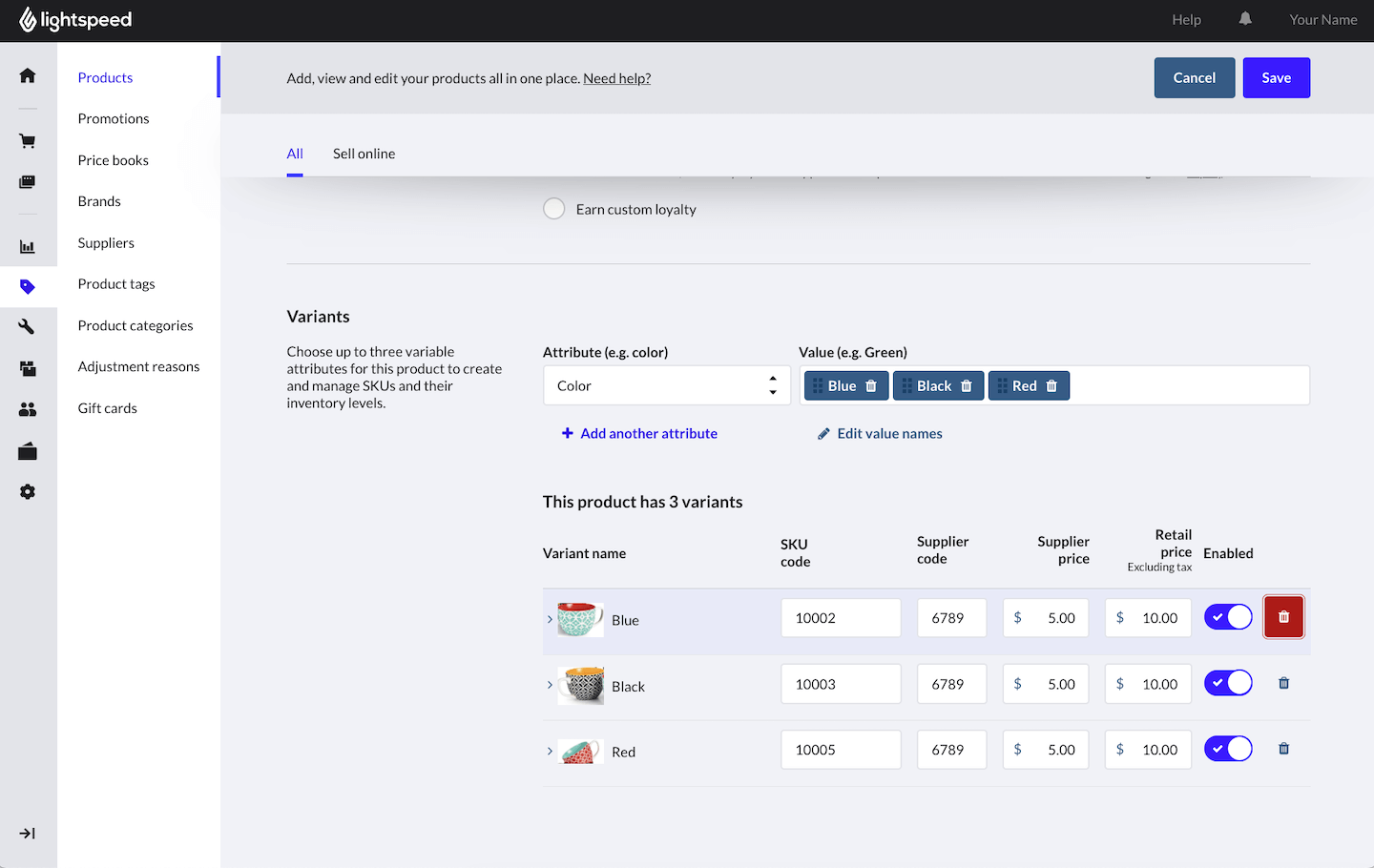Open the Settings gear sidebar icon
This screenshot has width=1374, height=868.
click(28, 492)
